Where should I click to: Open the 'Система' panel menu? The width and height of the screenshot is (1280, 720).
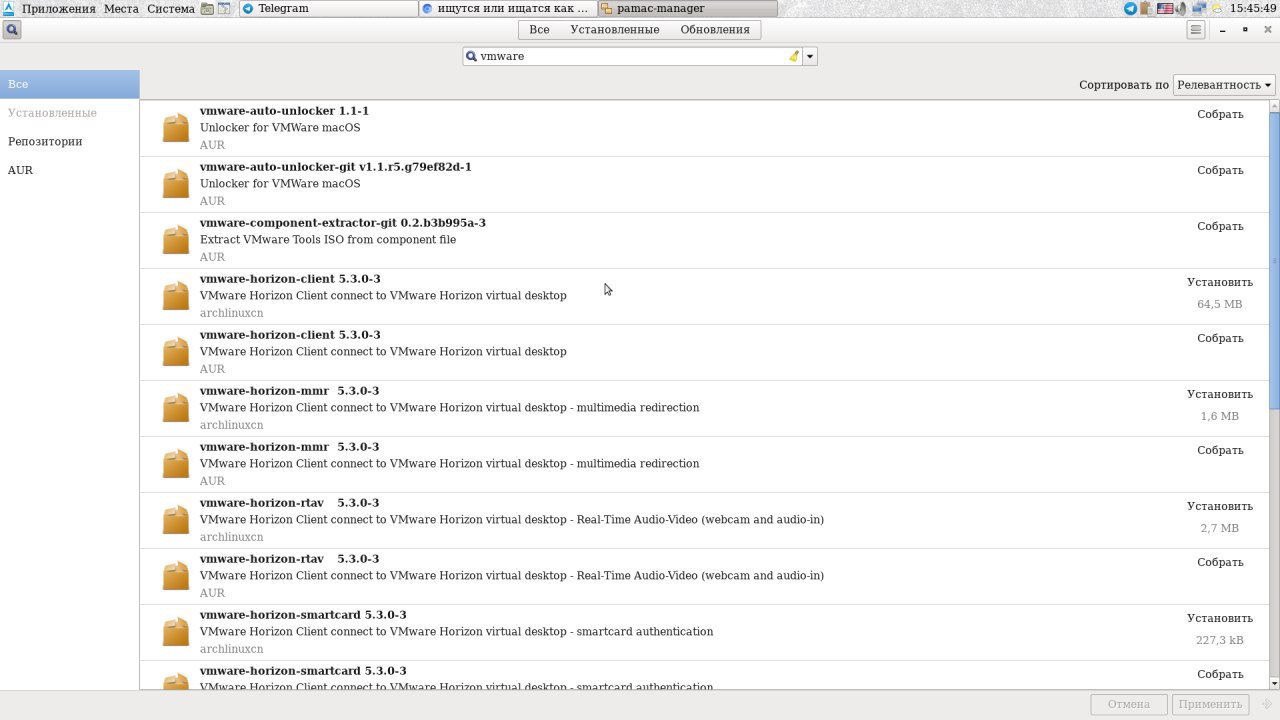click(x=171, y=8)
